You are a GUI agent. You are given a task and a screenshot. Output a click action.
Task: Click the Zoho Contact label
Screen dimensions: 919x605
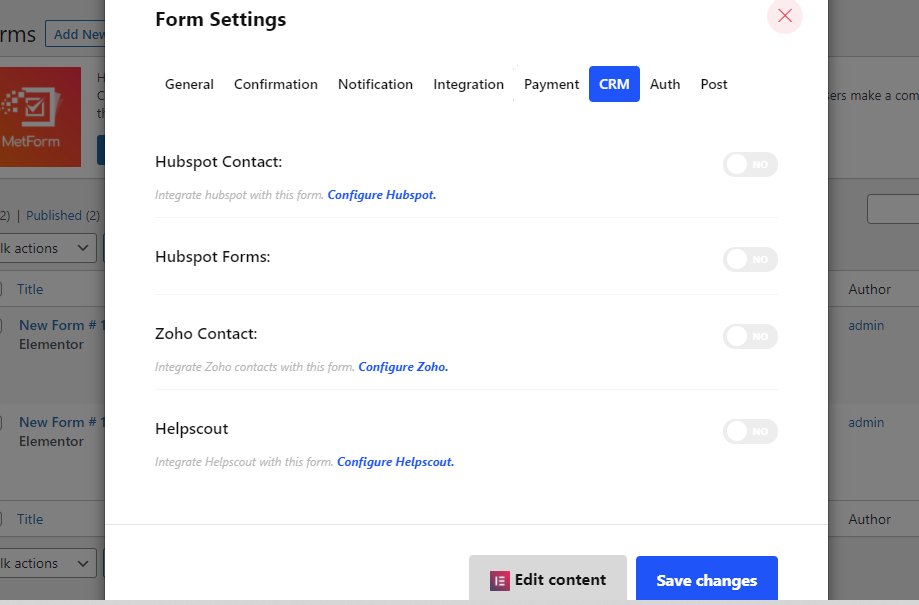(206, 334)
